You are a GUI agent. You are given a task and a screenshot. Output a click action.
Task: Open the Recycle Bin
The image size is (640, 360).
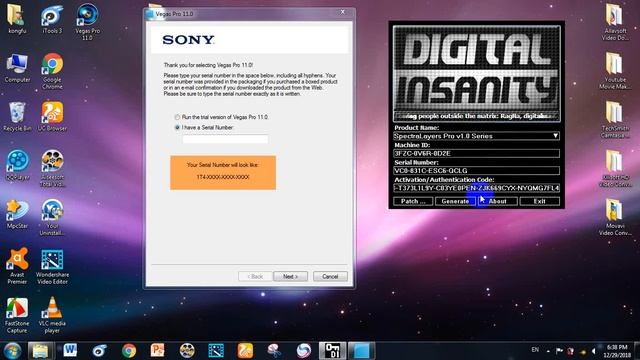coord(17,116)
